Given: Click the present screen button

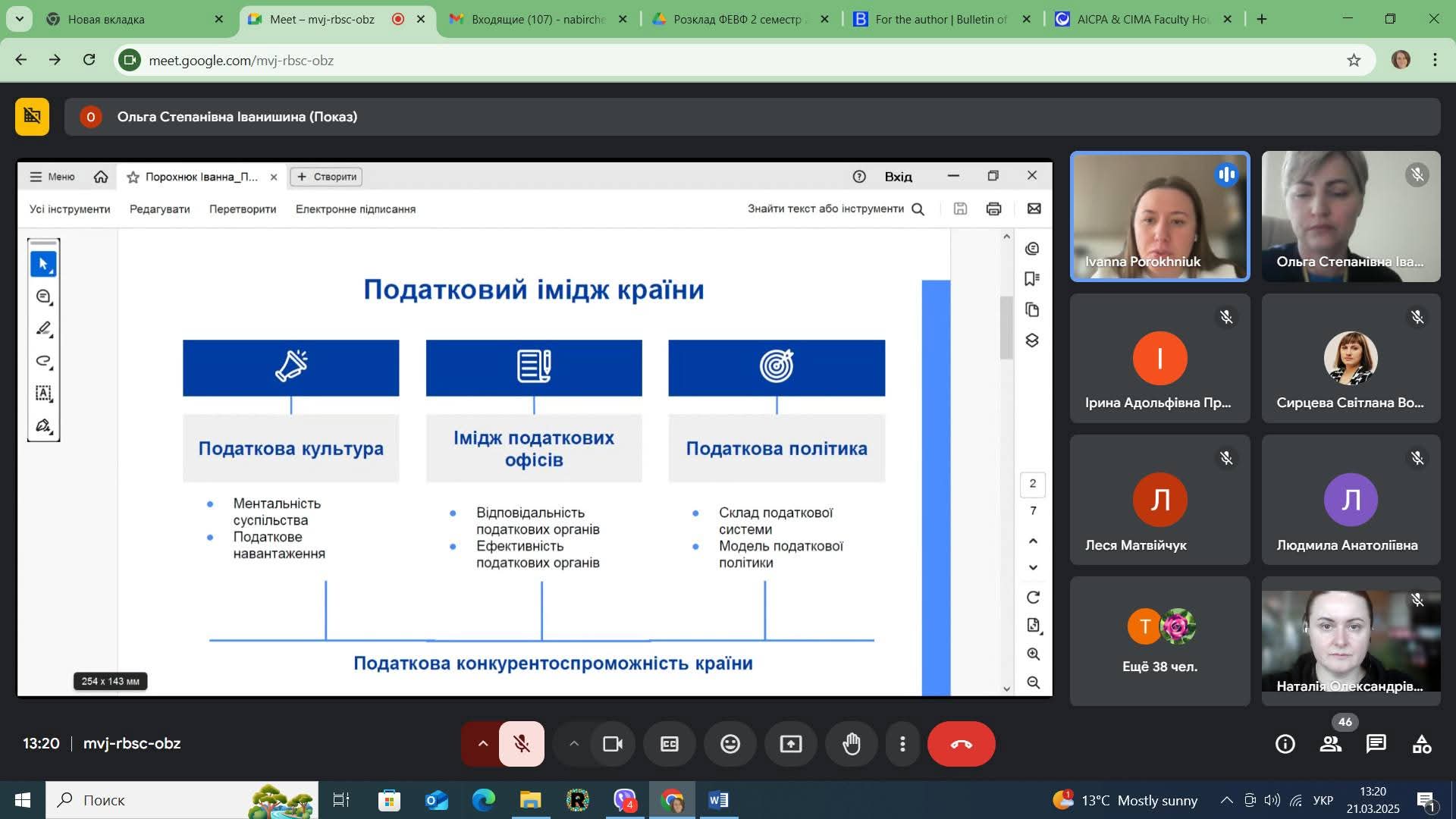Looking at the screenshot, I should [790, 744].
